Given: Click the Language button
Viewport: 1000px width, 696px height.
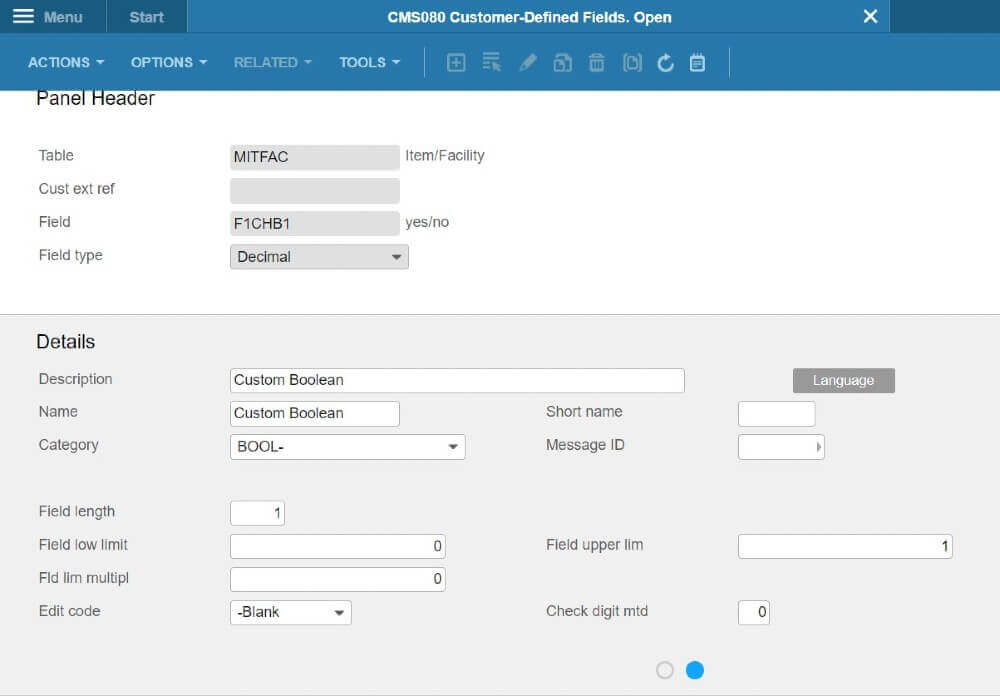Looking at the screenshot, I should tap(843, 380).
